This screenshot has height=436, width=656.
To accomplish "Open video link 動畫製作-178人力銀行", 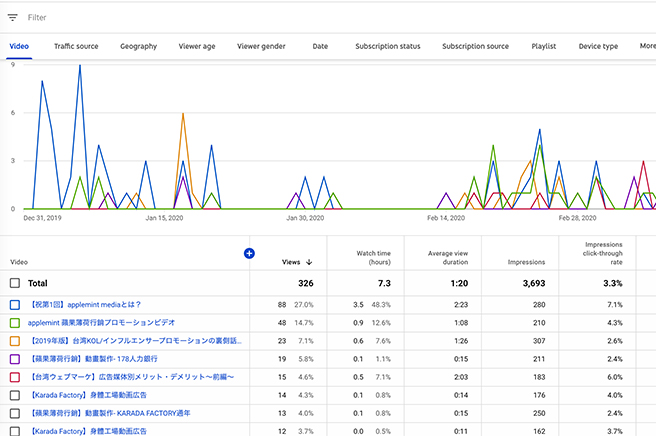I will (x=93, y=359).
